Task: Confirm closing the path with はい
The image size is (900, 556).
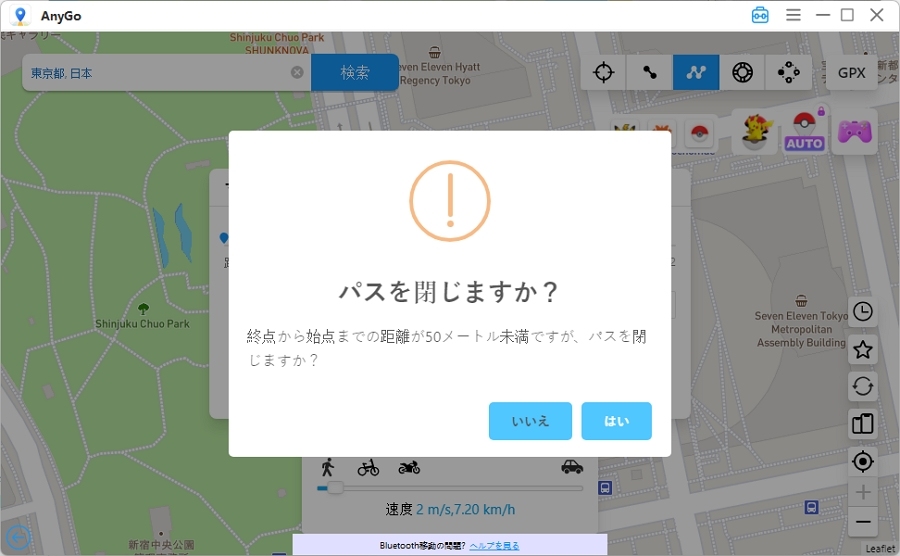Action: 616,421
